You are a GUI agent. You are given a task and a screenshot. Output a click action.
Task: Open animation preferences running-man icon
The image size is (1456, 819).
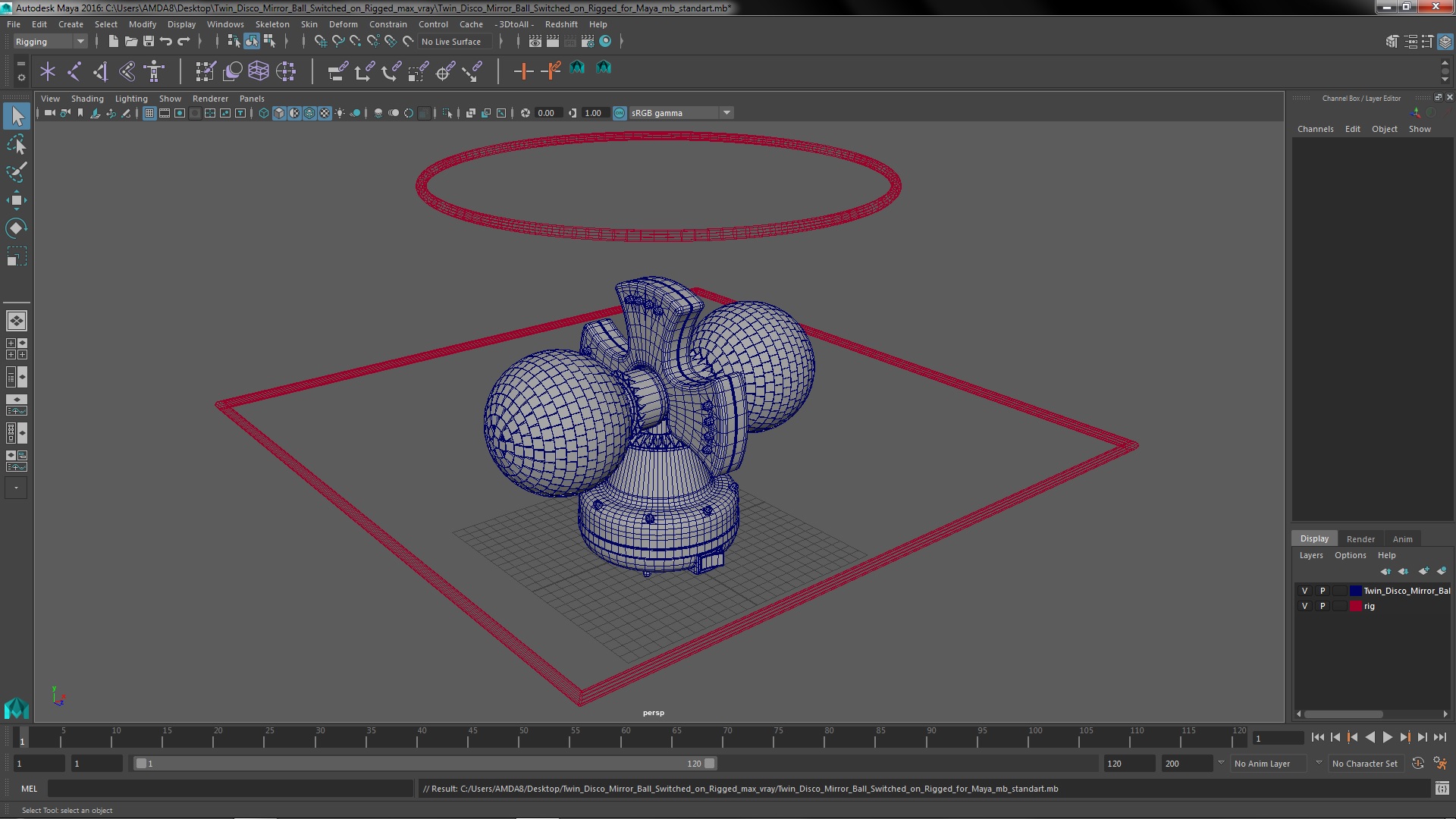pyautogui.click(x=1440, y=764)
